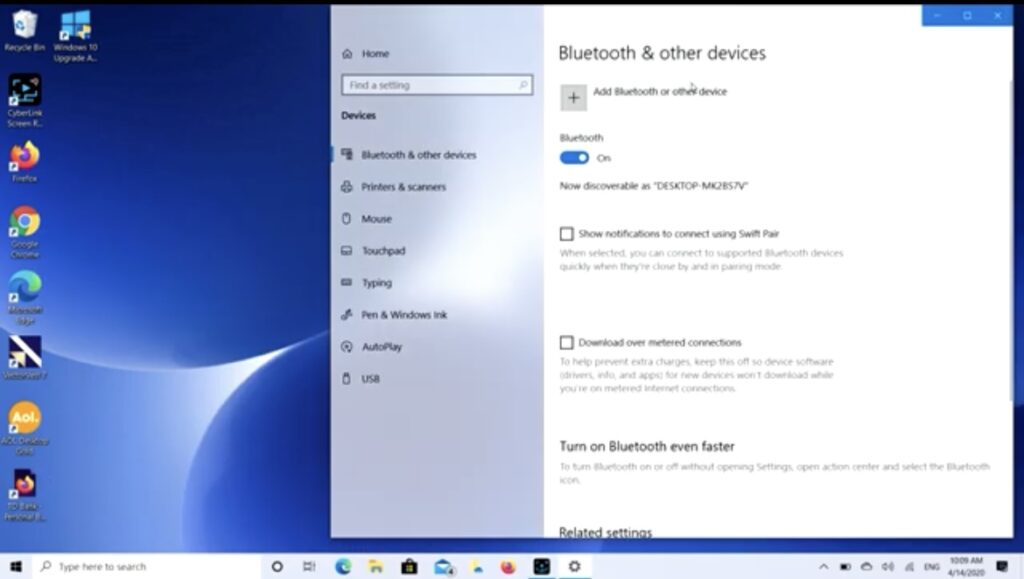This screenshot has width=1024, height=579.
Task: Select Typing settings
Action: (x=376, y=283)
